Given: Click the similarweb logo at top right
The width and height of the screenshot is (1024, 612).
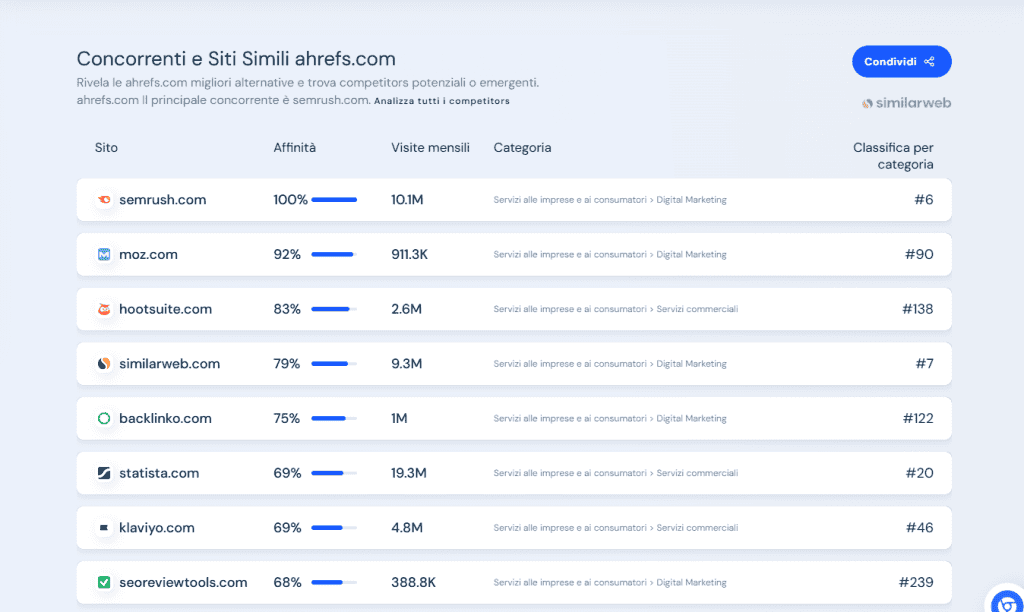Looking at the screenshot, I should point(906,103).
